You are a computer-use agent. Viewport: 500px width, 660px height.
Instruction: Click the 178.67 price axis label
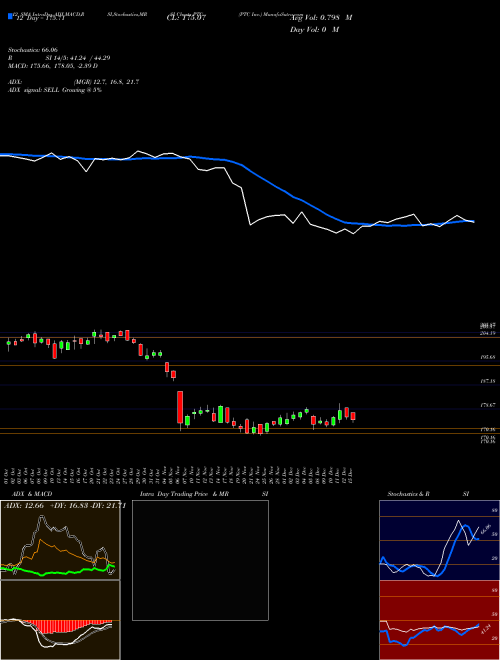tap(489, 405)
